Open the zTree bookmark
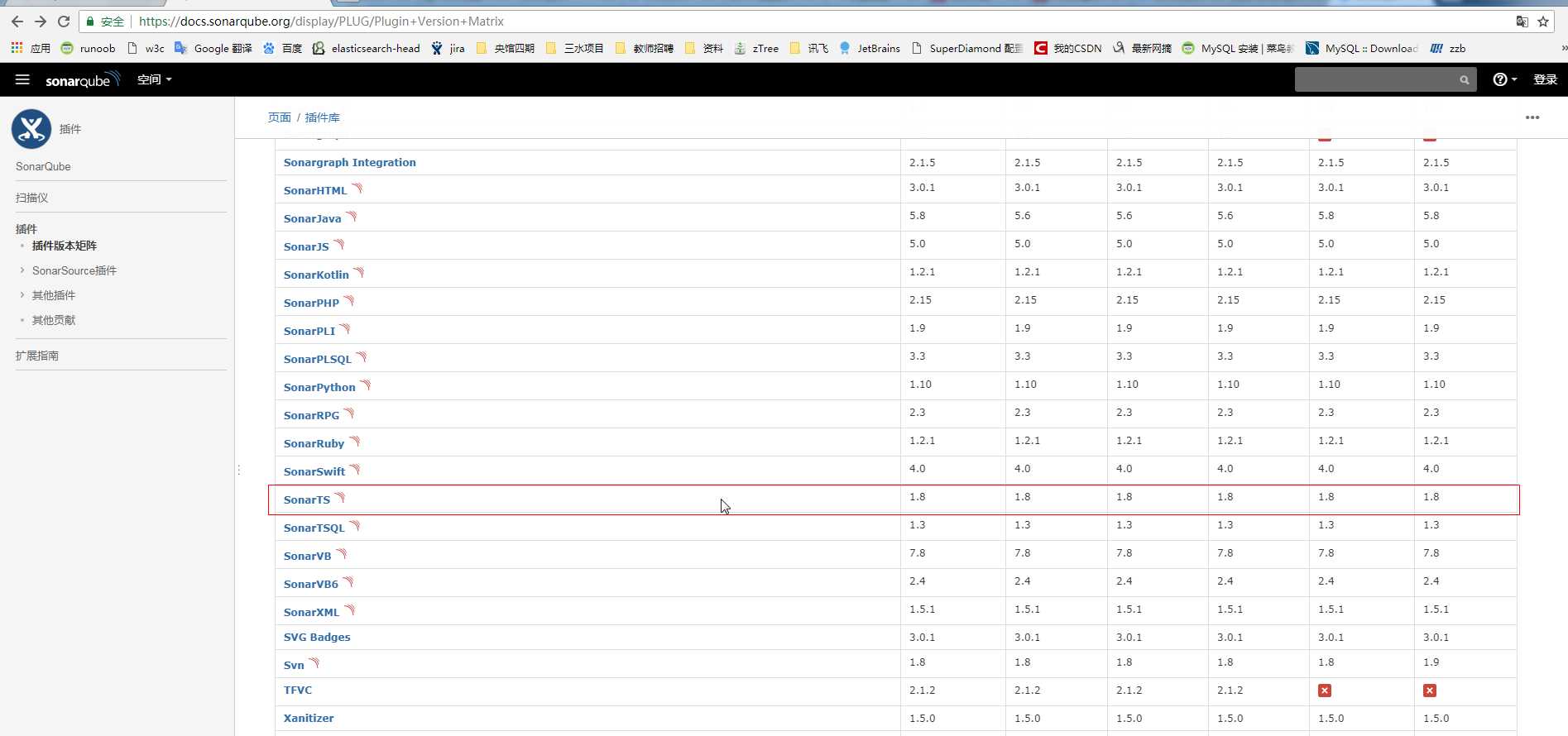This screenshot has height=736, width=1568. (x=756, y=48)
